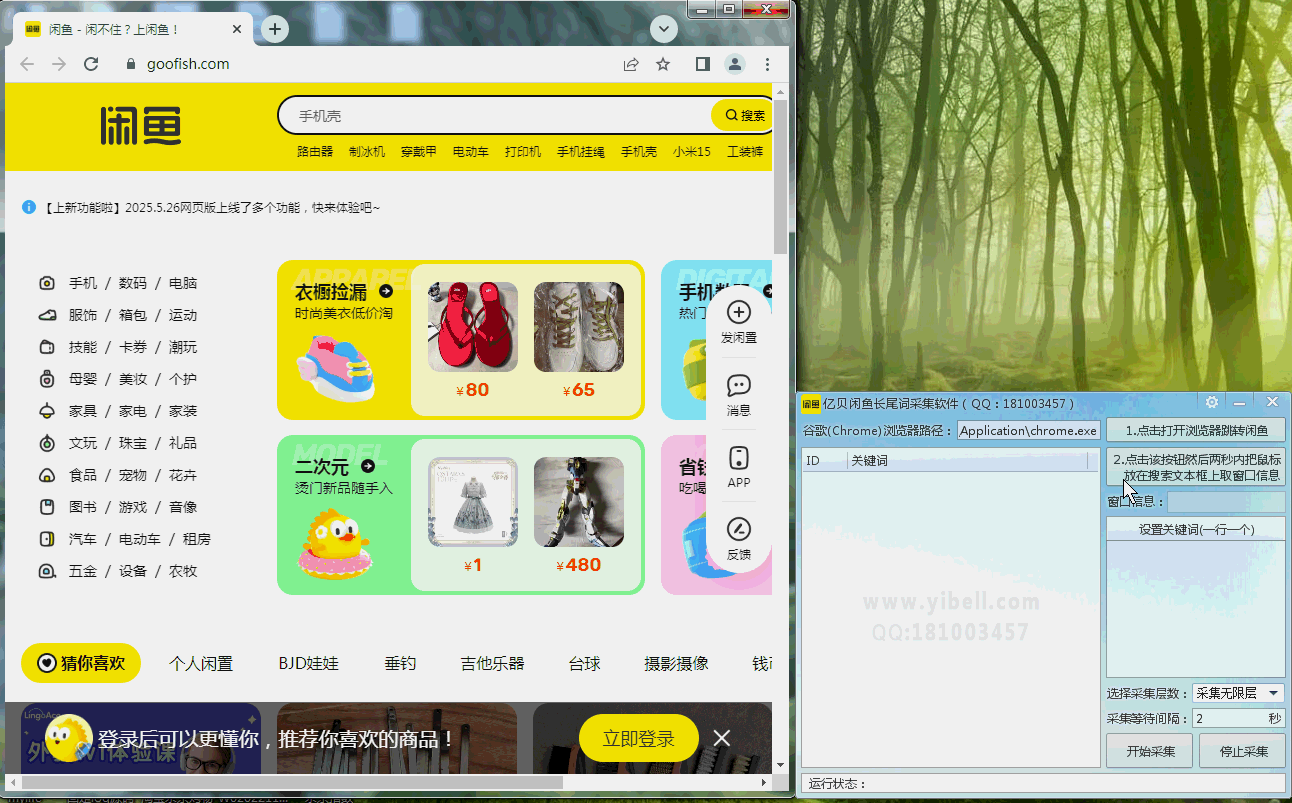The image size is (1292, 803).
Task: Reload the goofish.com page
Action: click(x=91, y=64)
